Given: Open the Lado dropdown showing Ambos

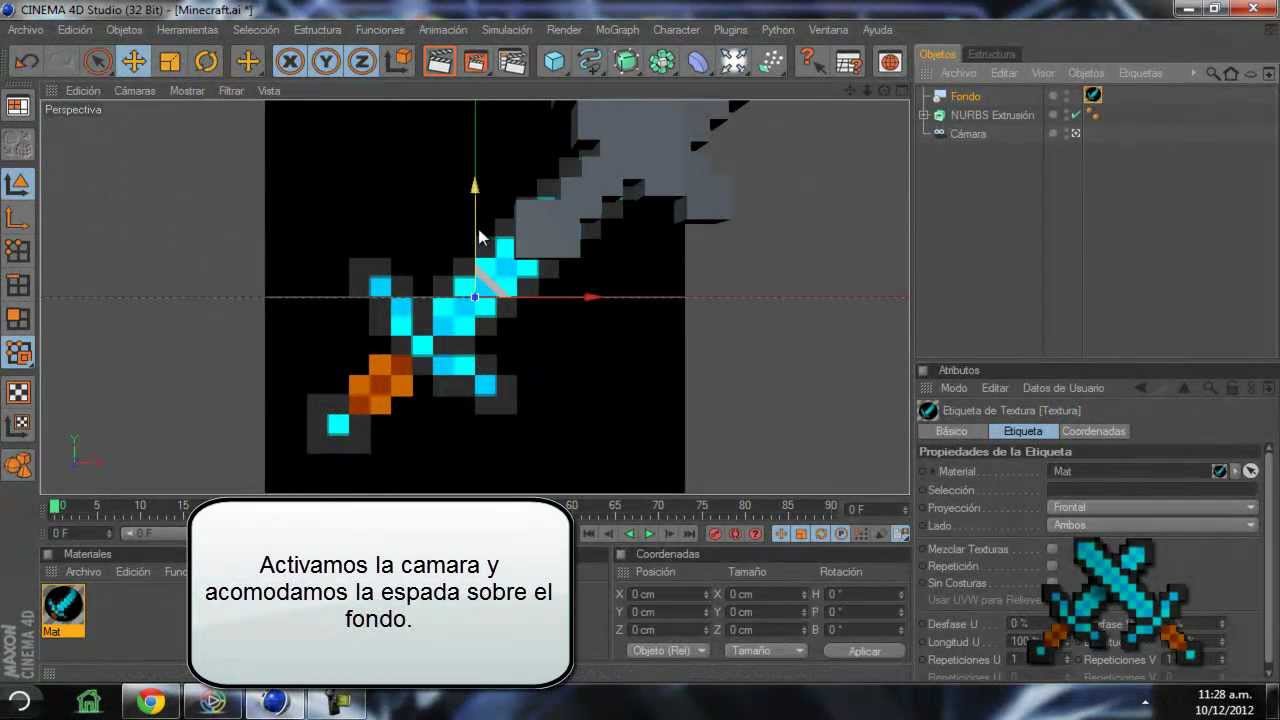Looking at the screenshot, I should pyautogui.click(x=1152, y=525).
